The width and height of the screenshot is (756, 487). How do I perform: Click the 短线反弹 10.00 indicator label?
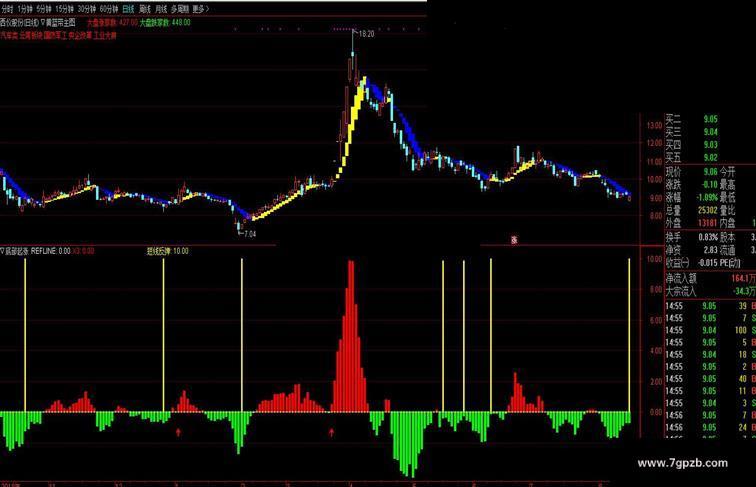point(168,251)
